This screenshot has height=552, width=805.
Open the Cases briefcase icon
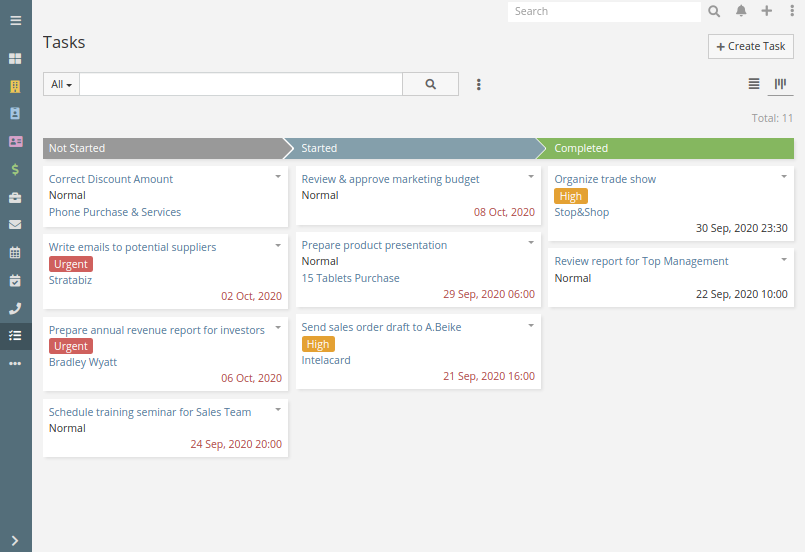click(15, 197)
